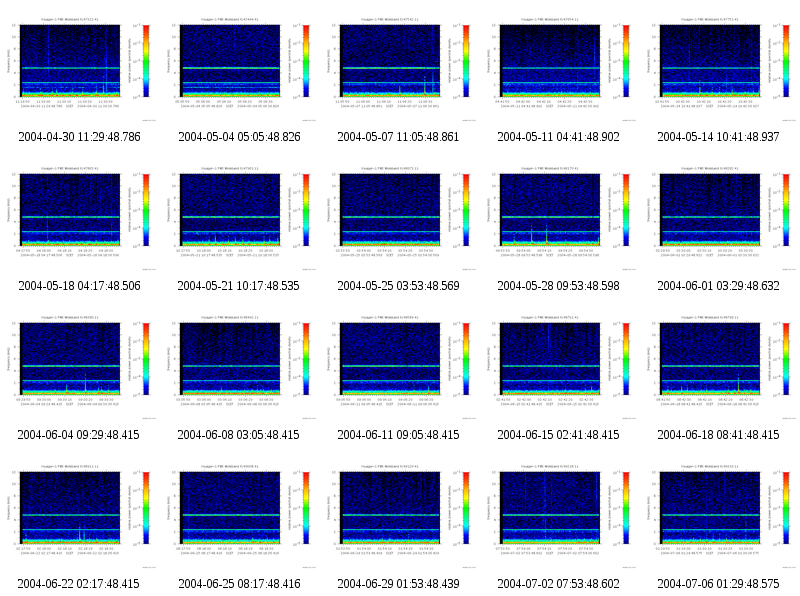Screen dimensions: 800x596
Task: Open the 2004-05-28 09:53:48.598 spectrogram thumbnail
Action: [x=559, y=217]
